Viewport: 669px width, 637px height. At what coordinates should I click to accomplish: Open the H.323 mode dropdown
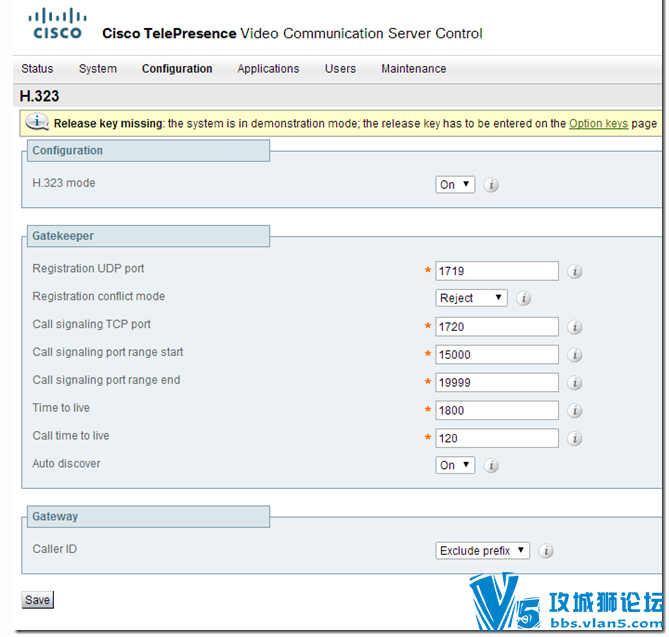coord(455,185)
